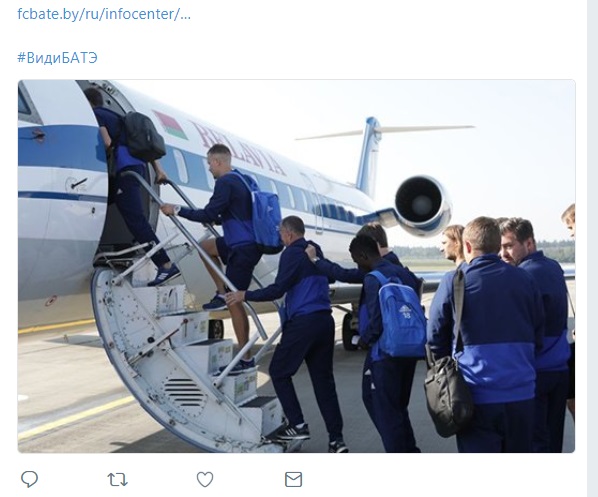
Task: Send tweet via the envelope message icon
Action: click(293, 479)
